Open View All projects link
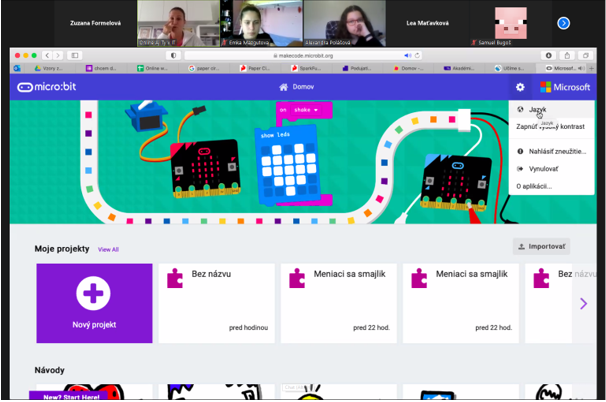 coord(108,250)
